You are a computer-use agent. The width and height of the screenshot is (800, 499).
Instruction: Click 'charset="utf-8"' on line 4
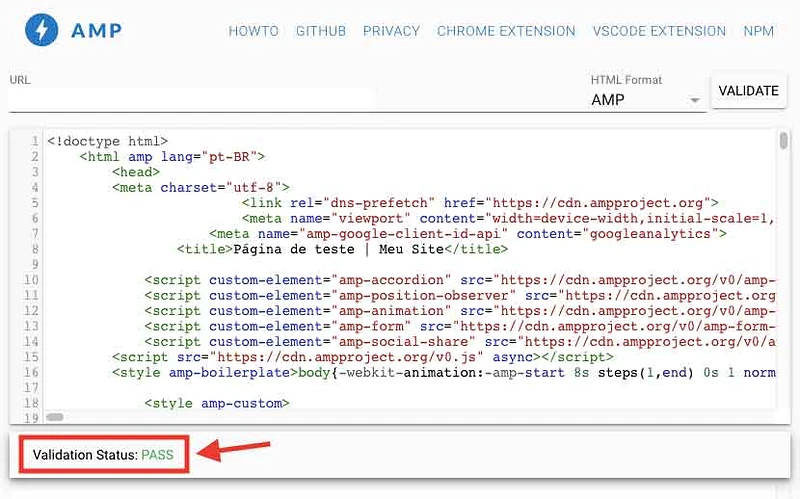point(221,187)
